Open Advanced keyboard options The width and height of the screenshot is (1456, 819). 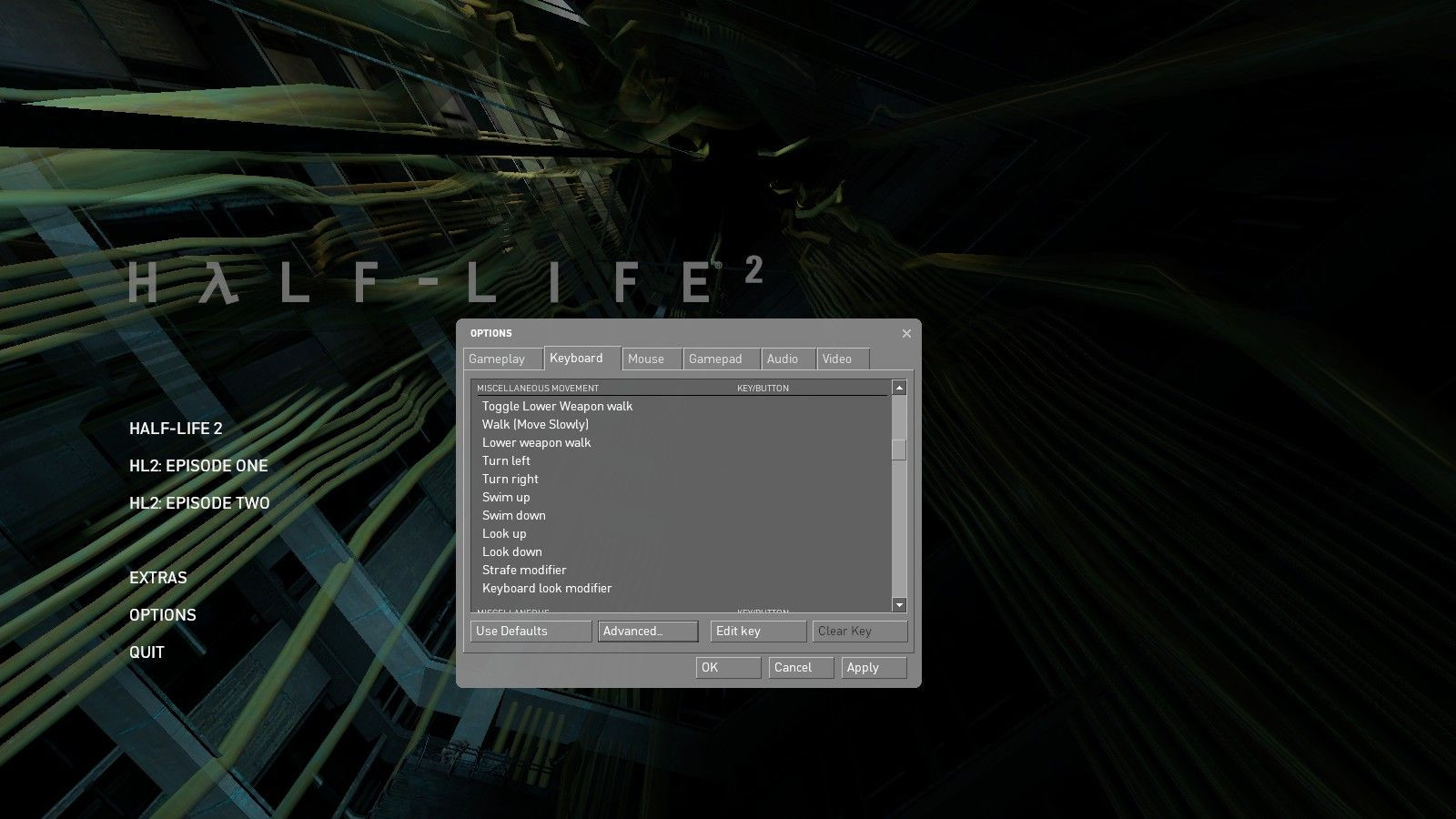[648, 631]
